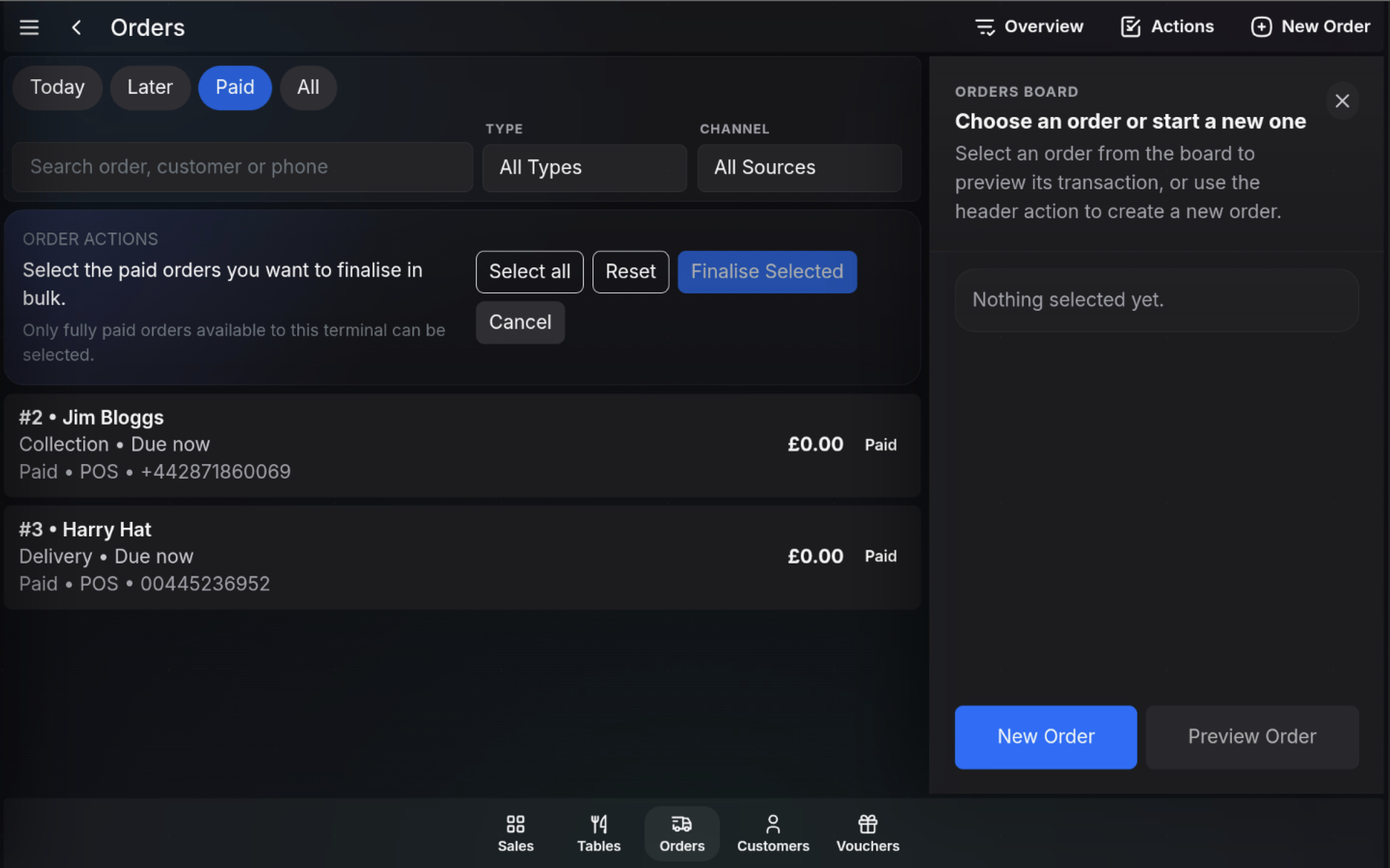Click 'Collection • Due now' text
The height and width of the screenshot is (868, 1390).
pyautogui.click(x=114, y=444)
